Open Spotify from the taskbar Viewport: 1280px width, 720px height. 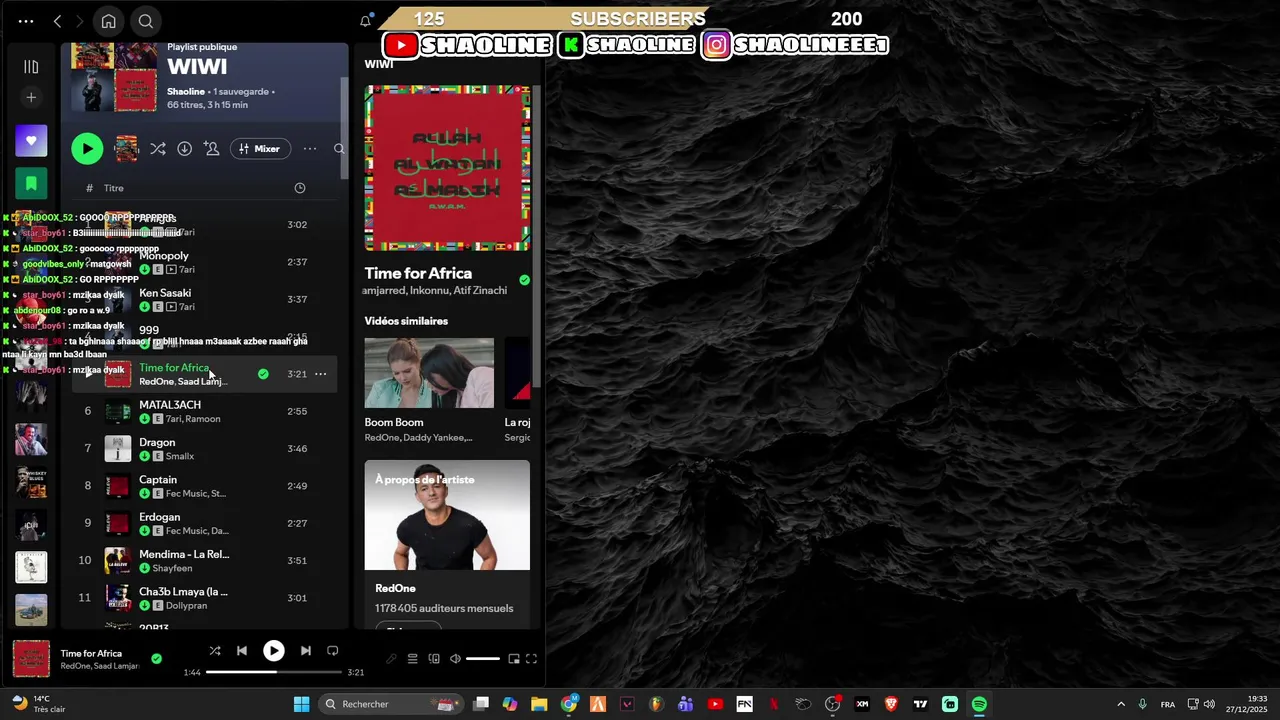[x=979, y=704]
